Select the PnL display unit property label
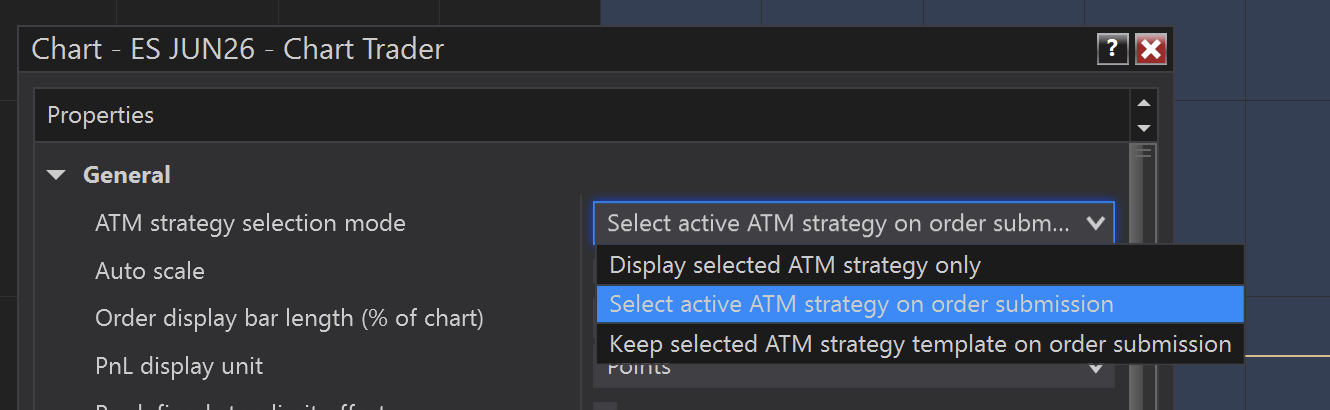Viewport: 1330px width, 410px height. [179, 366]
